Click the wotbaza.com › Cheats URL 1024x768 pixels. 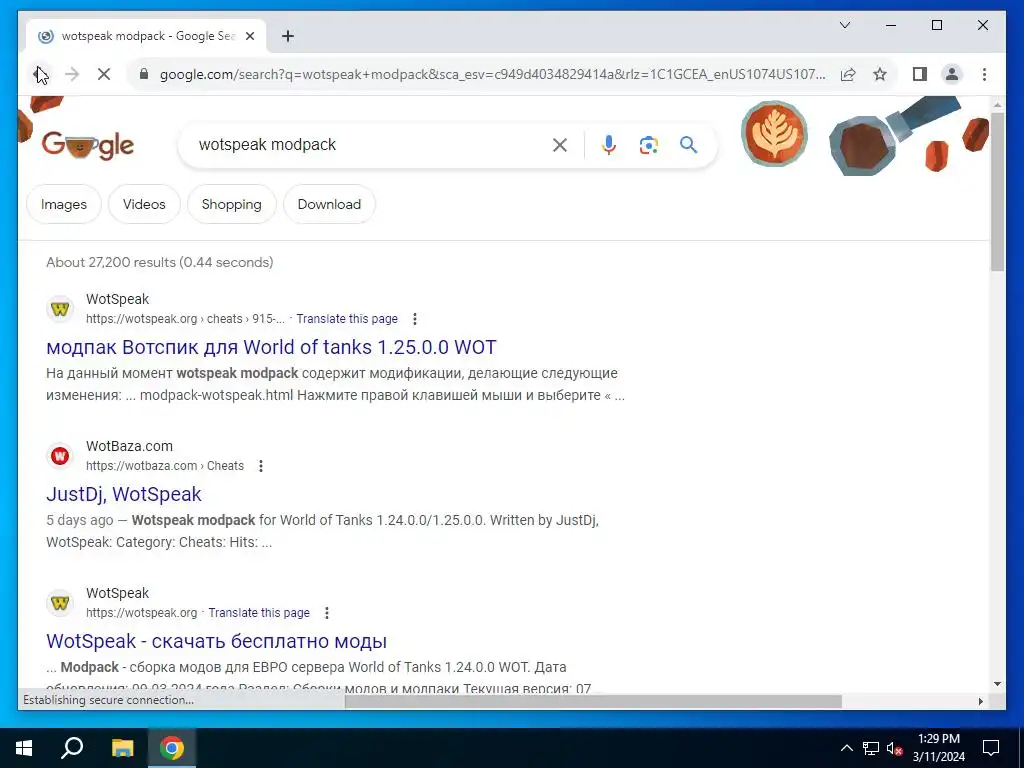click(x=165, y=466)
